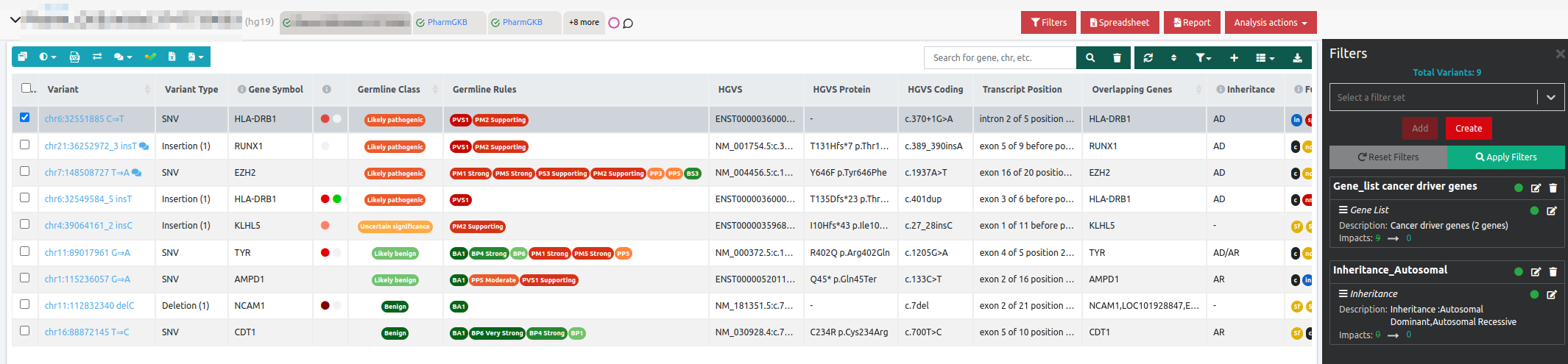Uncheck the chr6:32551885 variant row checkbox
Viewport: 1568px width, 364px height.
[x=25, y=118]
